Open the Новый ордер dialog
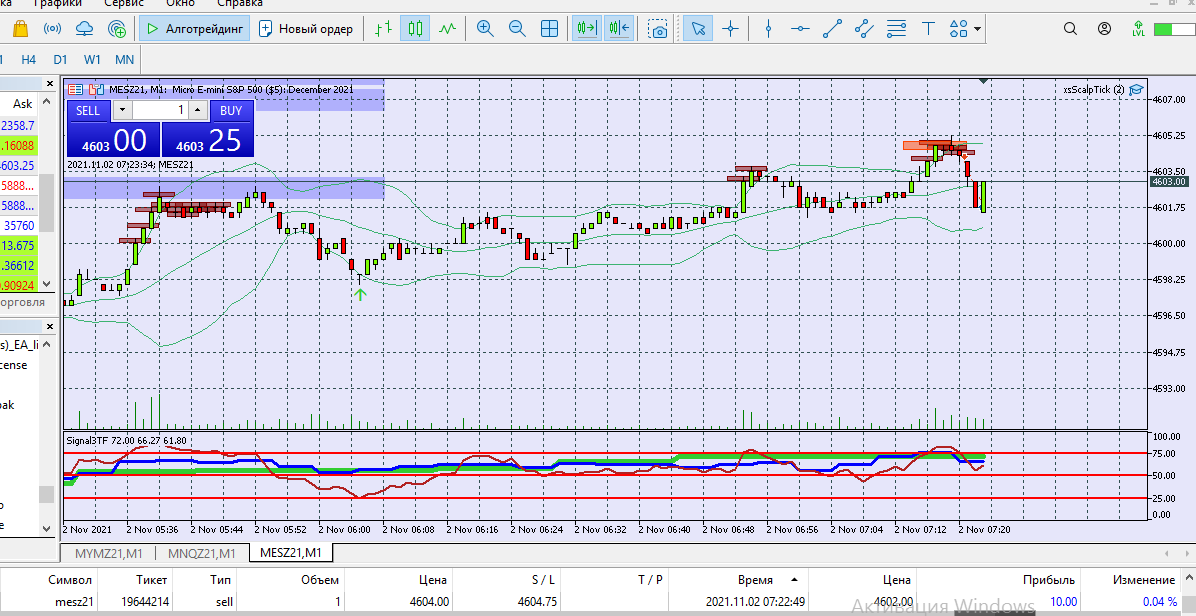The width and height of the screenshot is (1196, 616). [306, 29]
